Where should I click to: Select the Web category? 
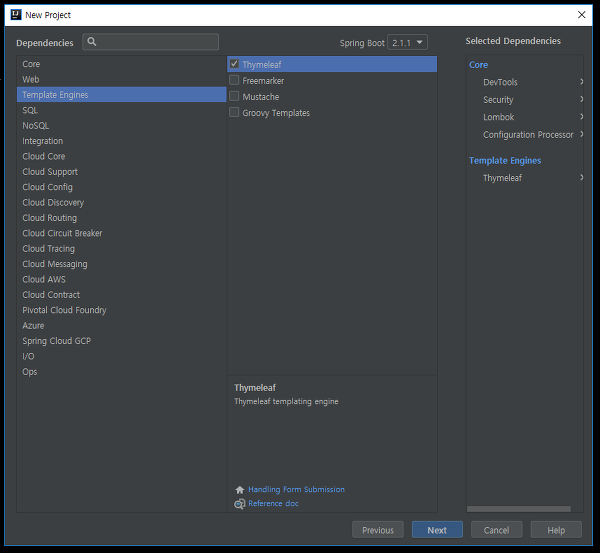(122, 79)
